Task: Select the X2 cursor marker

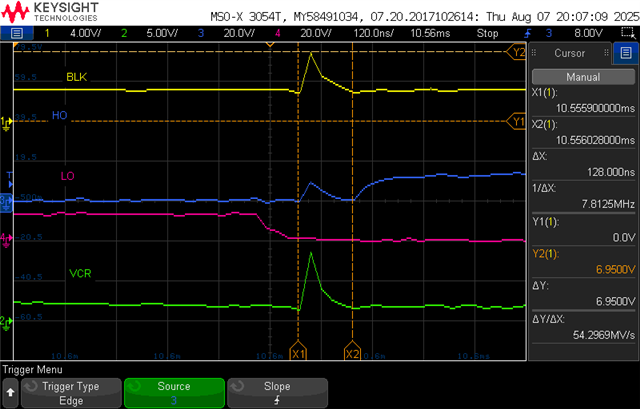Action: (352, 352)
